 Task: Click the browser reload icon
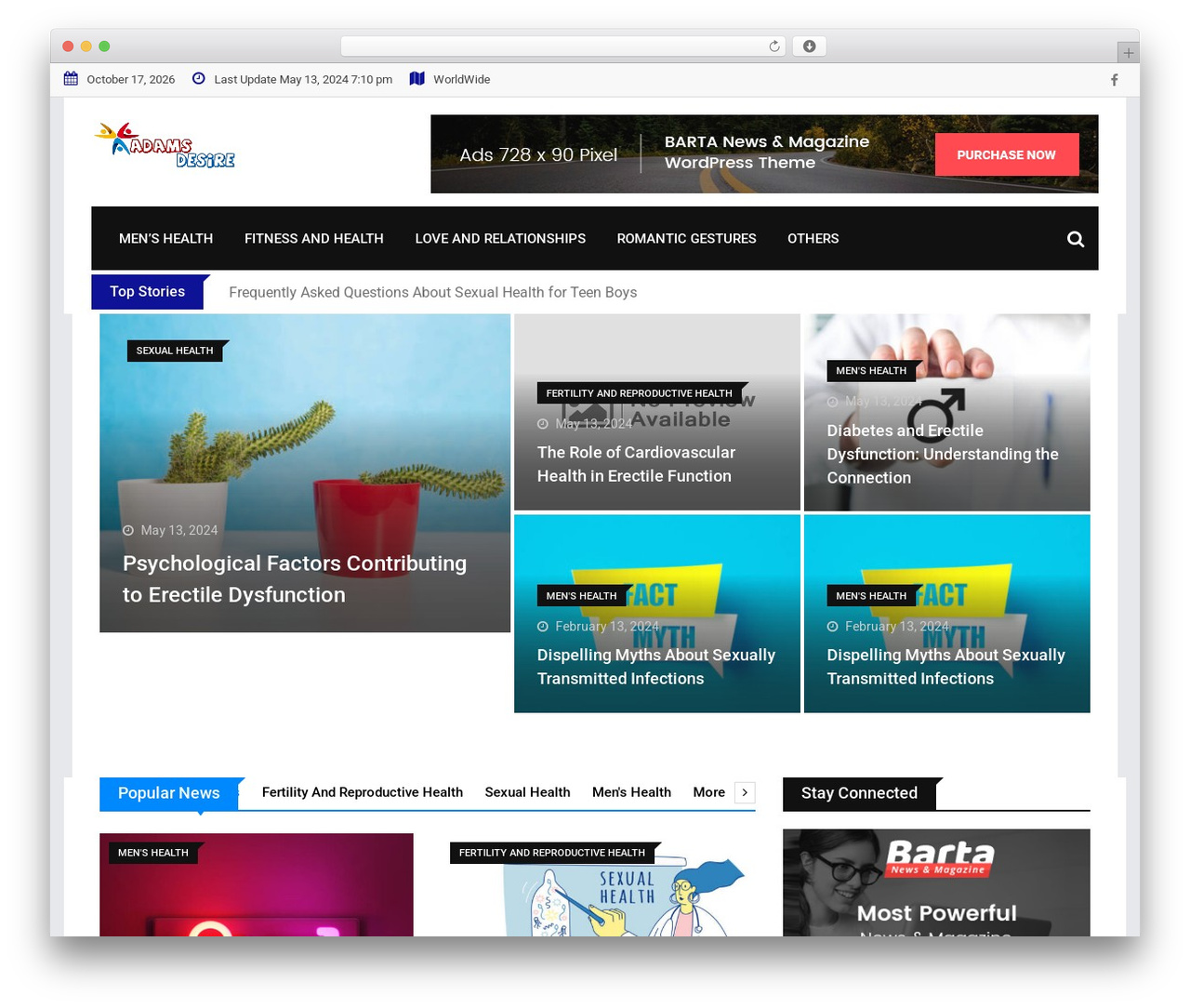click(x=774, y=46)
